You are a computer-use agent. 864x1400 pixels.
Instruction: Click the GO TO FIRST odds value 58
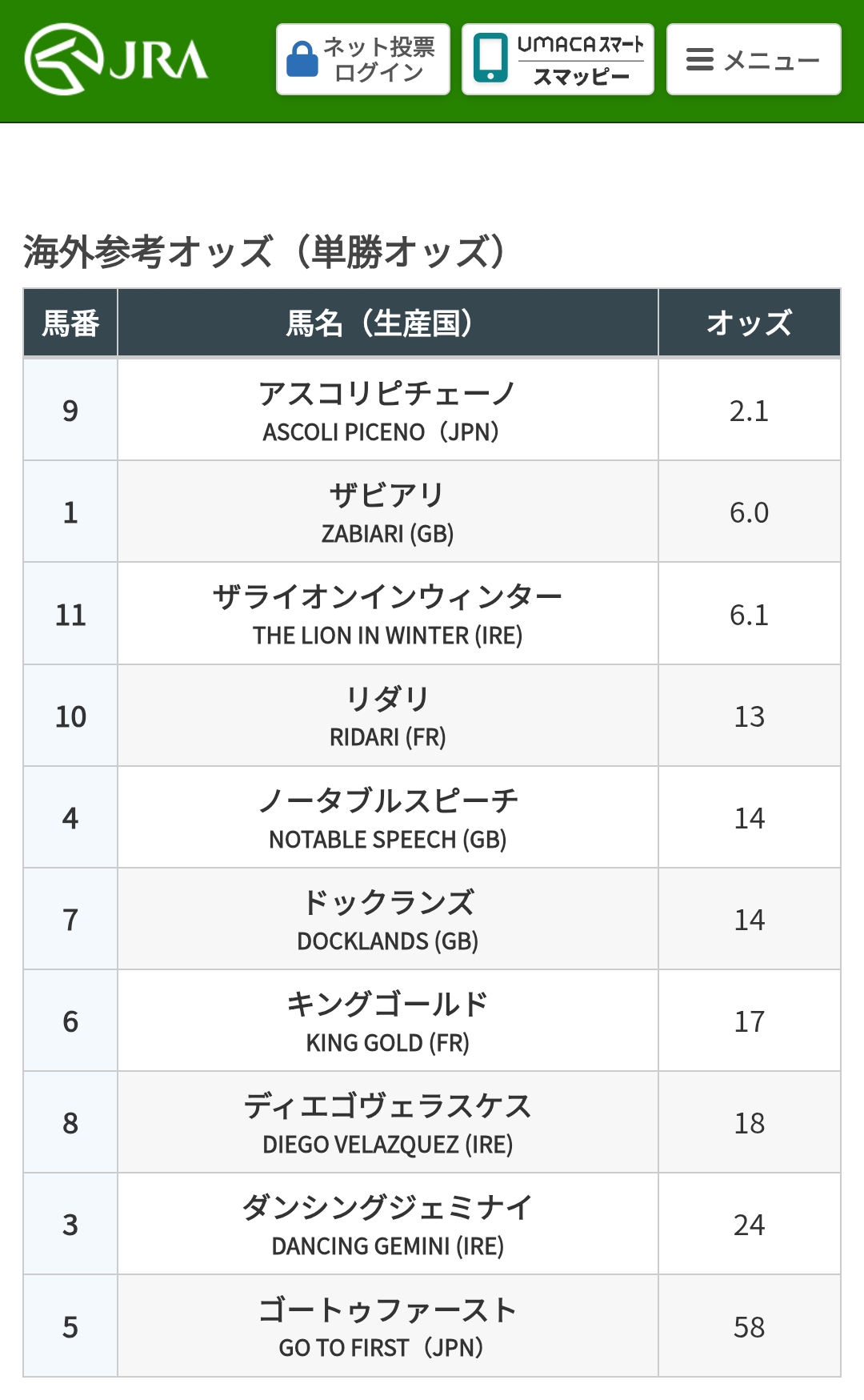(749, 1327)
